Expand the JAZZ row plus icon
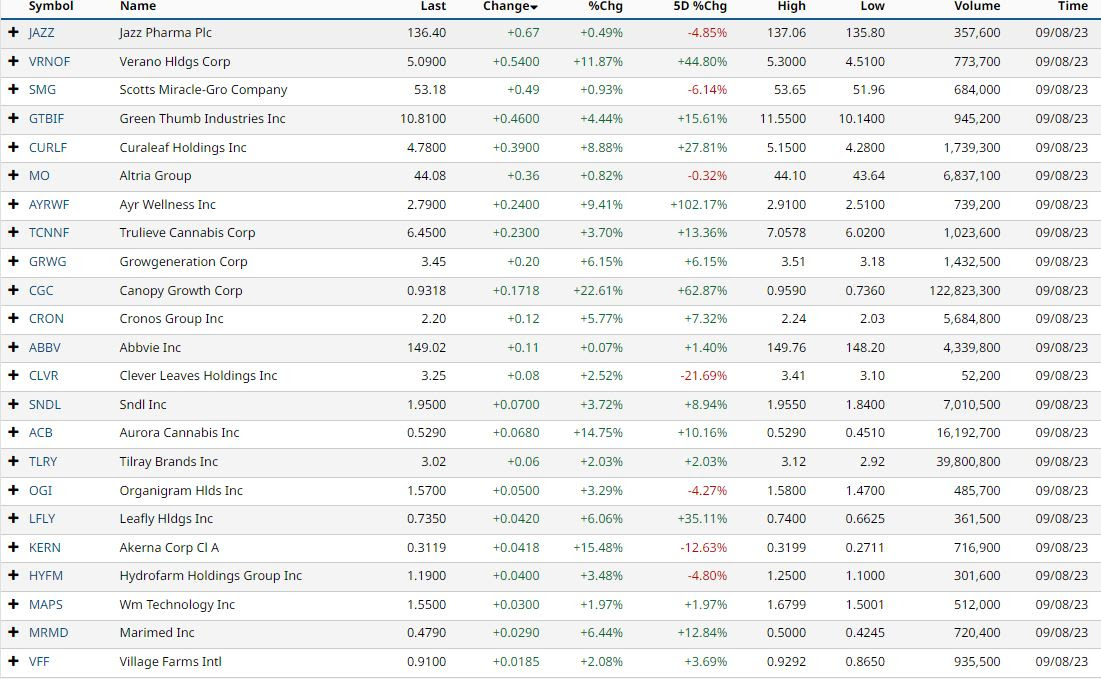This screenshot has width=1101, height=679. 13,32
